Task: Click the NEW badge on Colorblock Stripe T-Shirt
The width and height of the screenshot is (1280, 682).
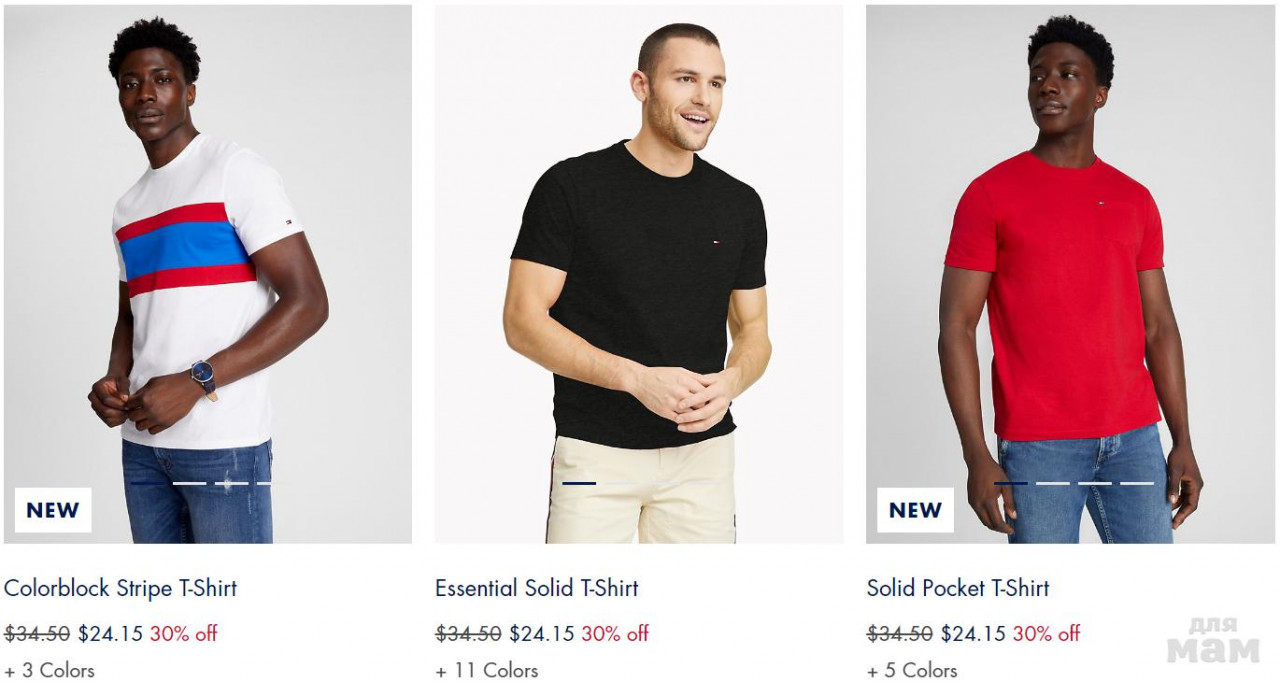Action: [53, 510]
